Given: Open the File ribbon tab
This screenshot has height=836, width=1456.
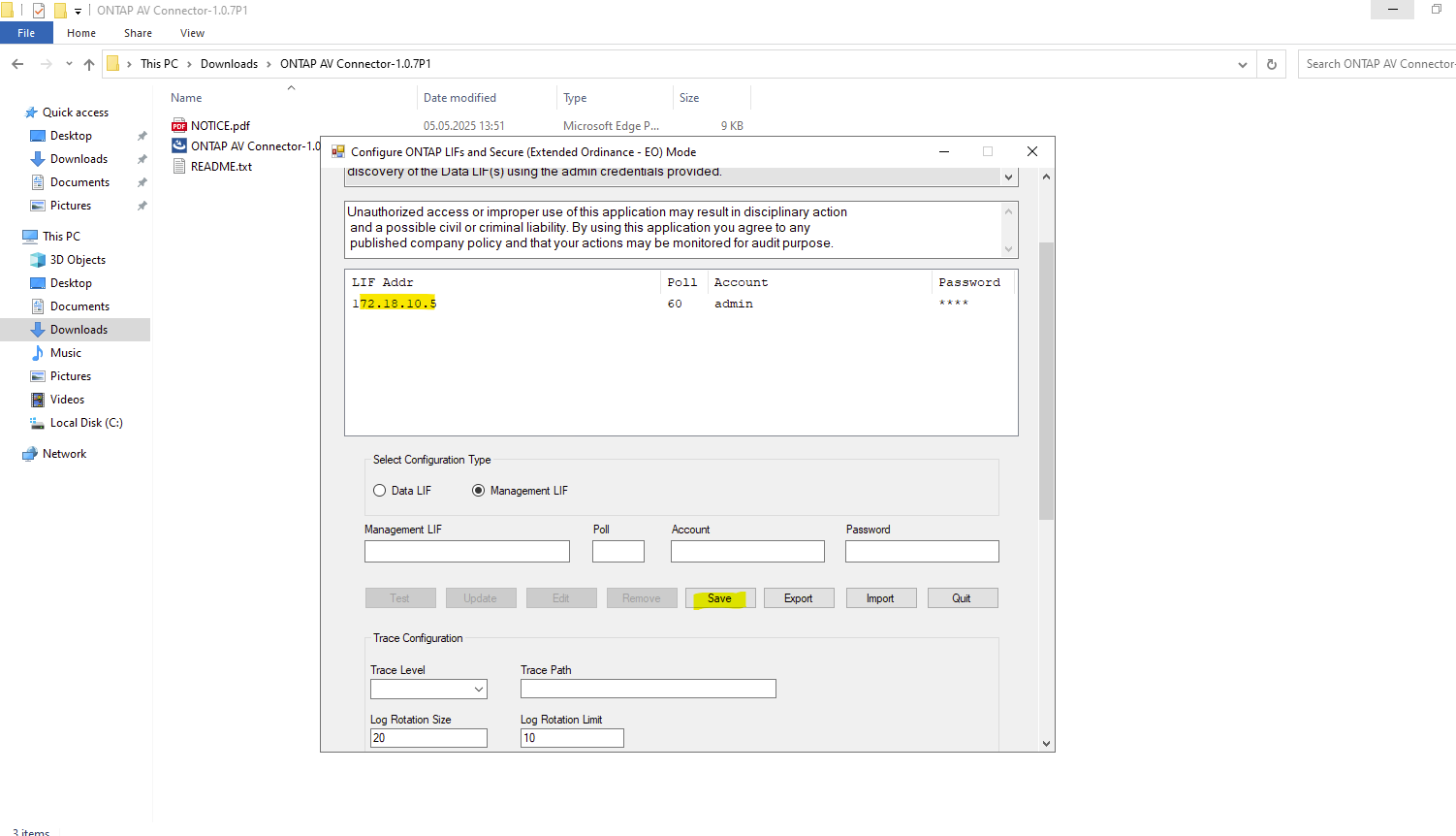Looking at the screenshot, I should click(26, 33).
